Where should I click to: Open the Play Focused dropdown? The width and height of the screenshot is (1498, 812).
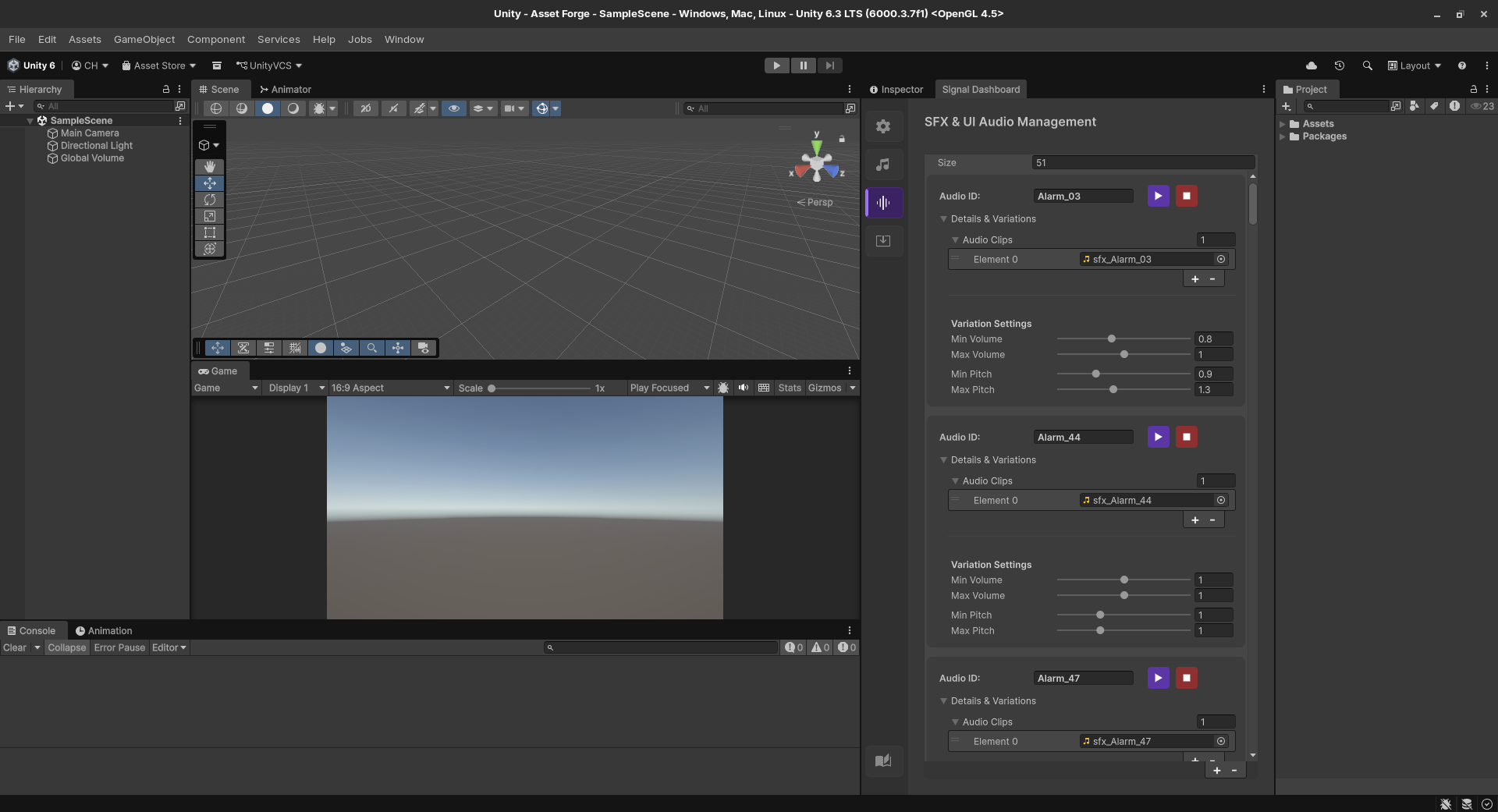669,388
